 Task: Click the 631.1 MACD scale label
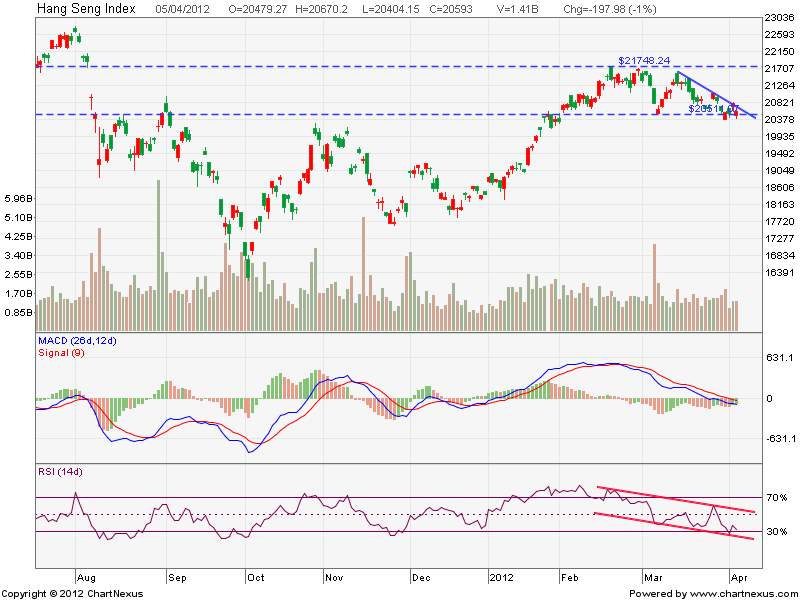click(x=777, y=357)
